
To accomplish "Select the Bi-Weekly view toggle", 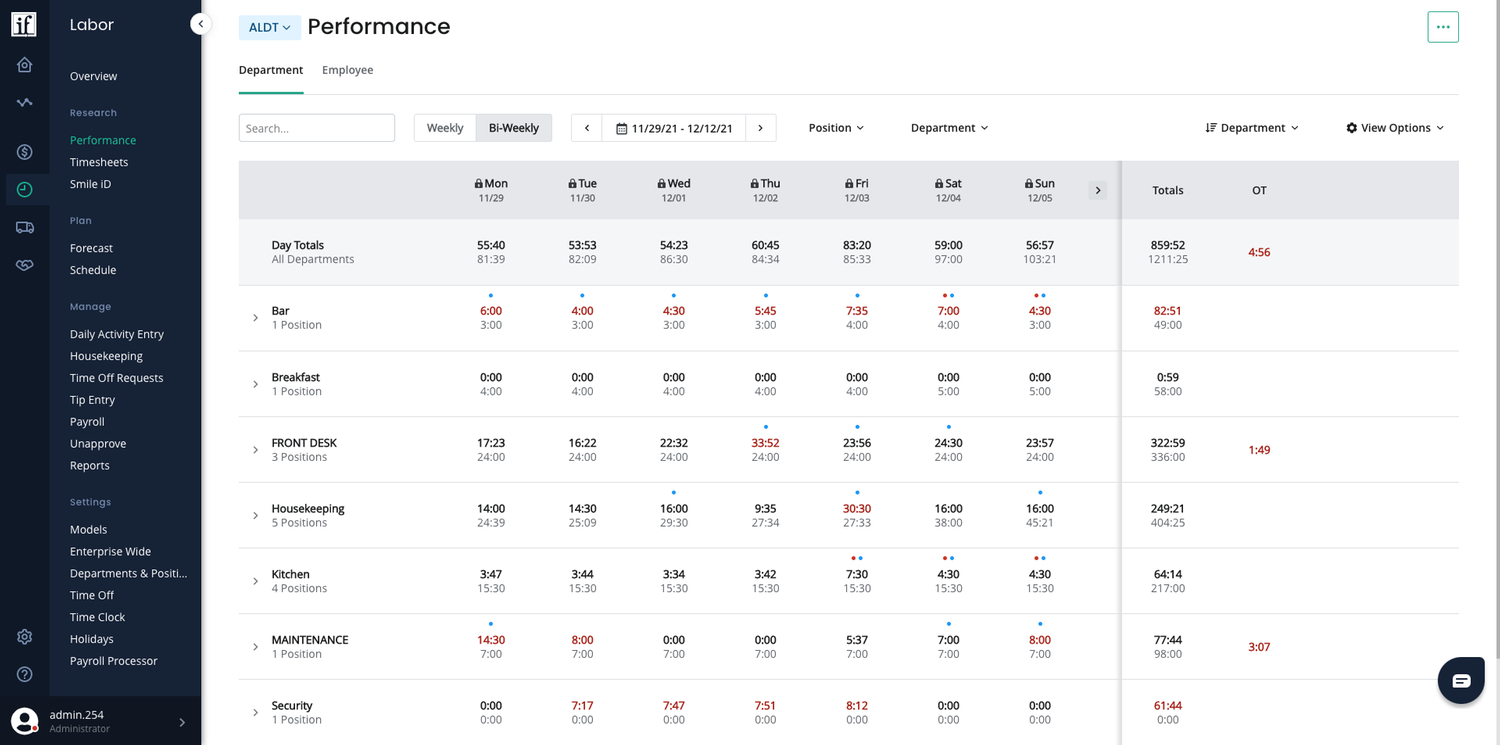I will (513, 128).
